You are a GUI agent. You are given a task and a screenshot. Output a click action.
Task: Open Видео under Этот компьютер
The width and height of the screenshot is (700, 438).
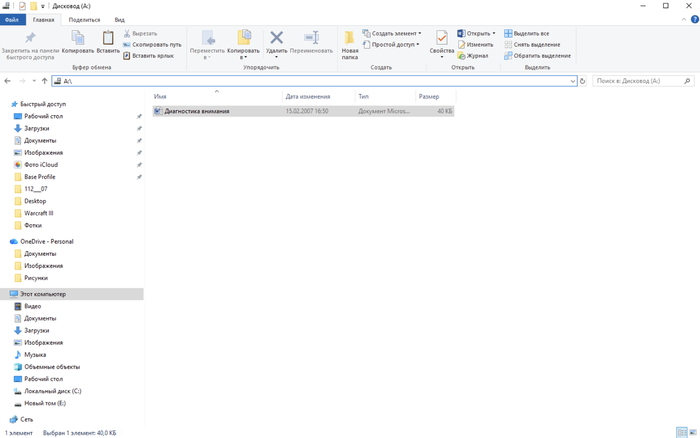pos(32,306)
